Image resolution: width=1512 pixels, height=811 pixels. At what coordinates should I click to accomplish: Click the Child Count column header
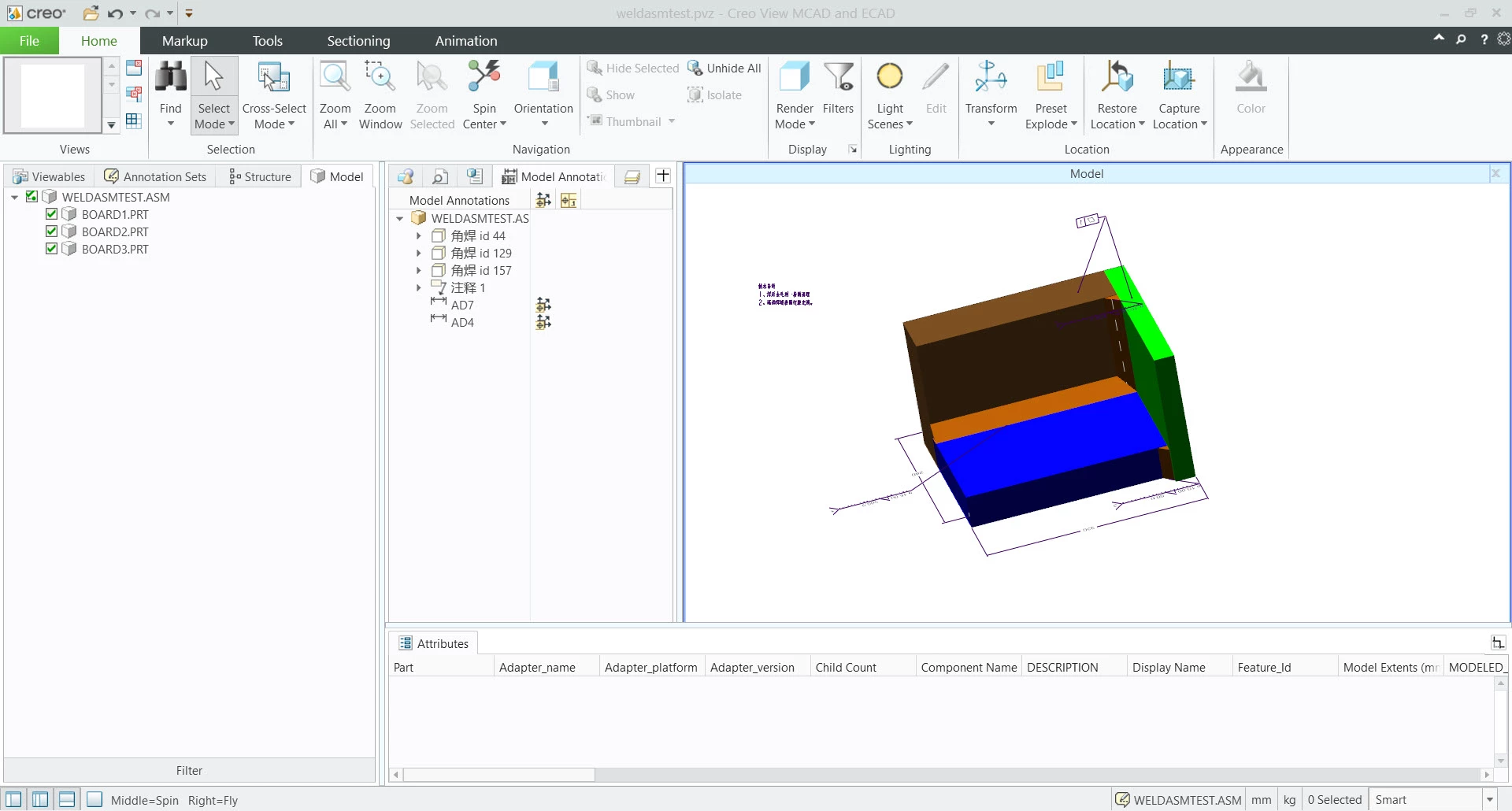tap(862, 667)
